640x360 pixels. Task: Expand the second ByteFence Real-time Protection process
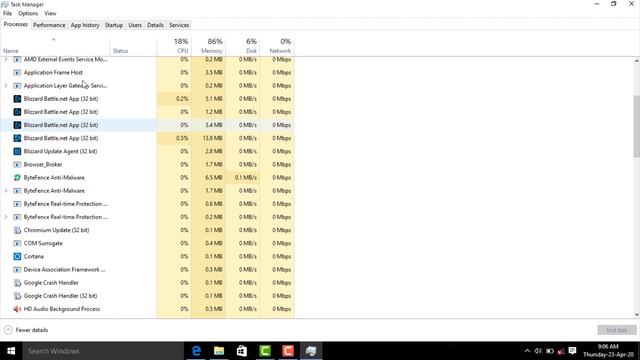6,217
